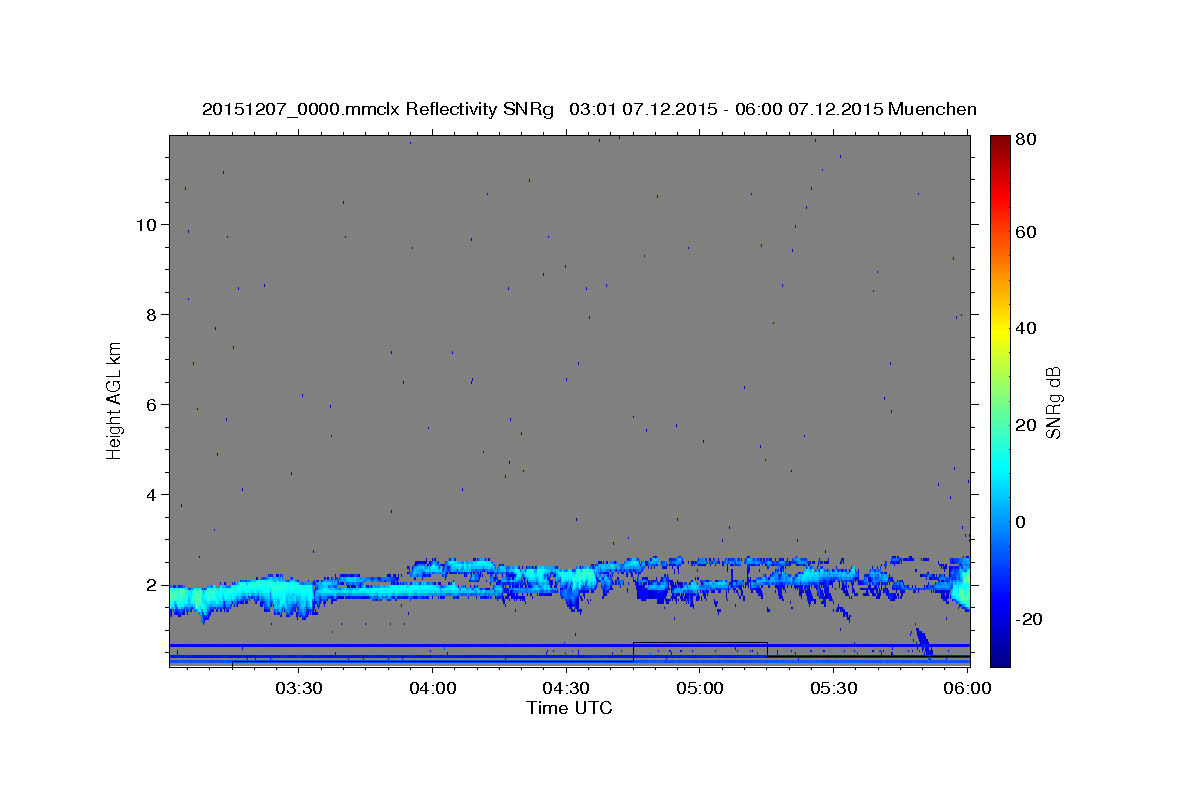Click the 04:30 time tick label
Image resolution: width=1200 pixels, height=800 pixels.
point(566,689)
